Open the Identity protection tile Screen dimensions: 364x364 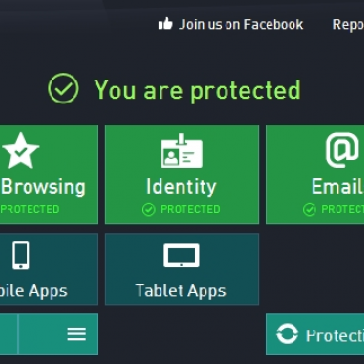click(182, 174)
